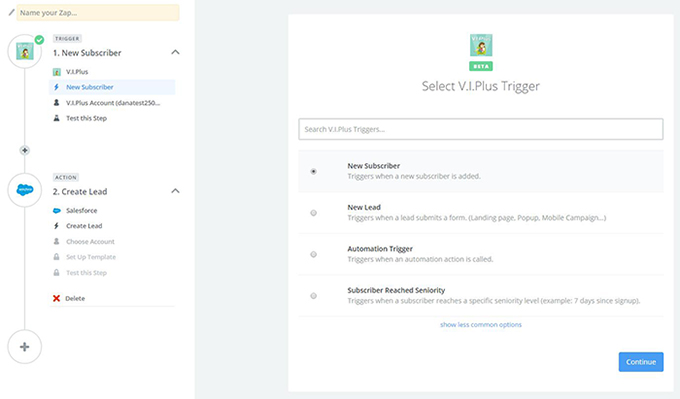
Task: Open the Salesforce app substep
Action: point(82,210)
